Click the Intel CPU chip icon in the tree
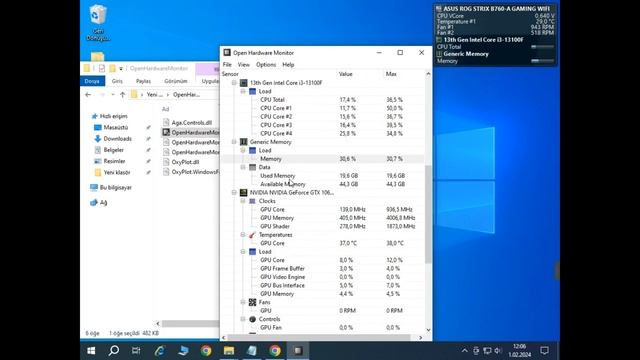This screenshot has height=360, width=640. click(x=244, y=83)
